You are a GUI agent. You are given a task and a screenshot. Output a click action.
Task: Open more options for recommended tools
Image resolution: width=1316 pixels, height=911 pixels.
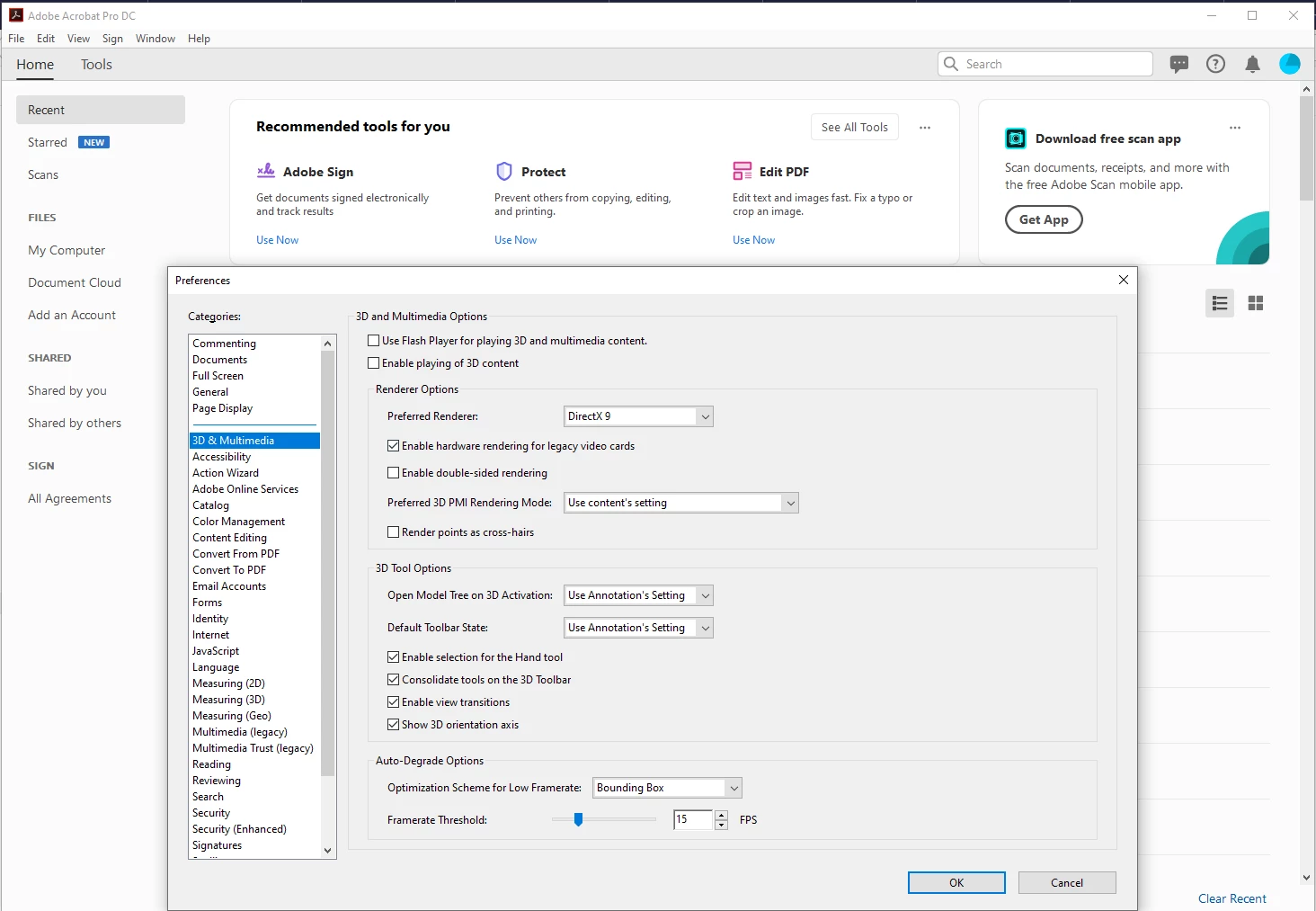[925, 128]
